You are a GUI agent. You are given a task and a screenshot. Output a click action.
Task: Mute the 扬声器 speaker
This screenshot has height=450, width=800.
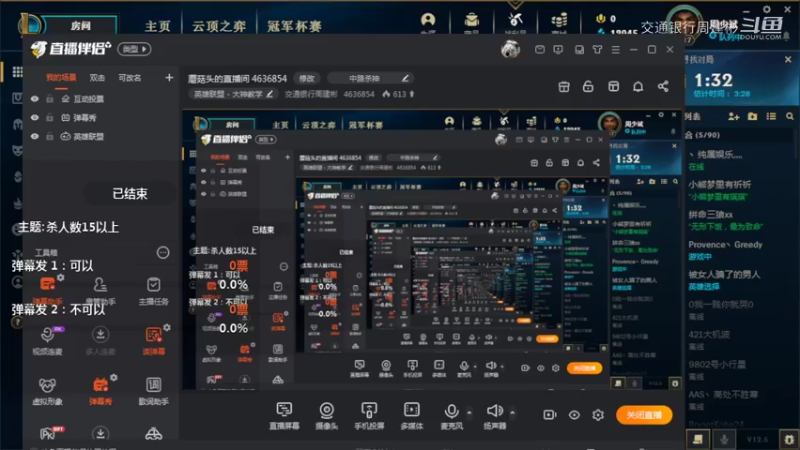pyautogui.click(x=494, y=415)
